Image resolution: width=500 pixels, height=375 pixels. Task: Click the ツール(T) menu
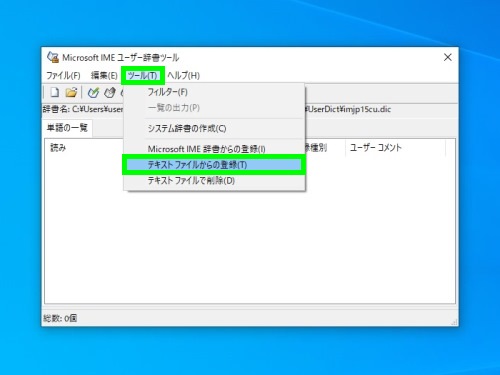click(142, 75)
